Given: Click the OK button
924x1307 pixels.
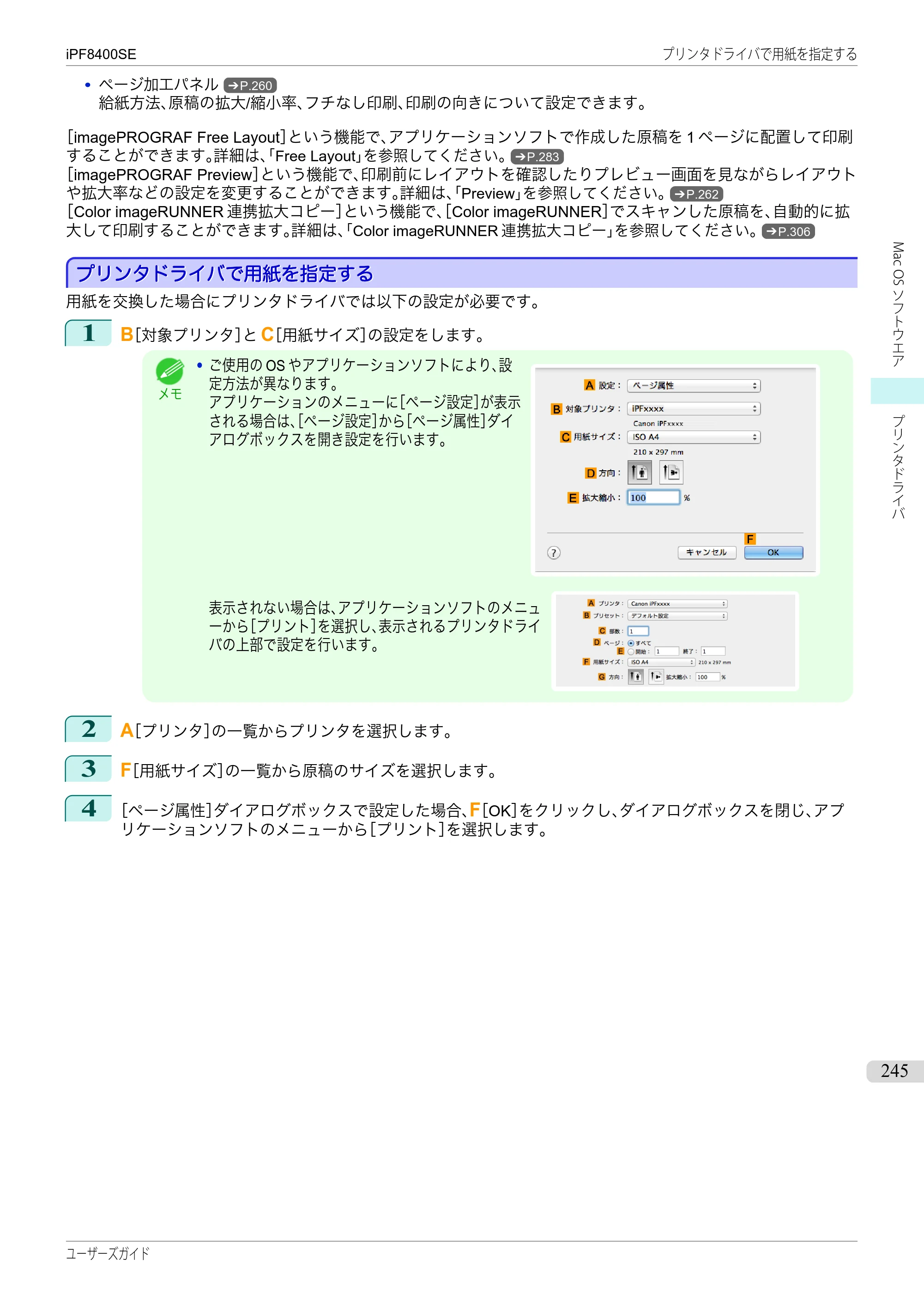Looking at the screenshot, I should point(773,553).
